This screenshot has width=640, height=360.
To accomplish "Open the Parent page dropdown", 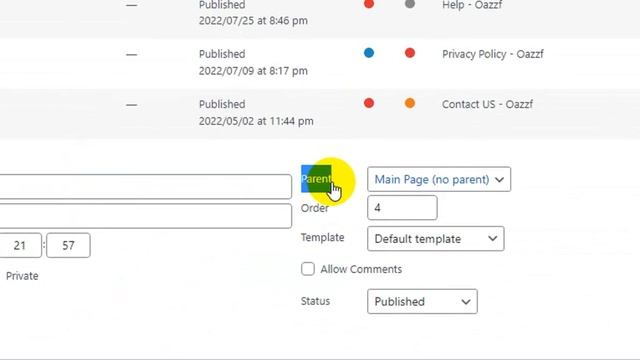I will 439,179.
